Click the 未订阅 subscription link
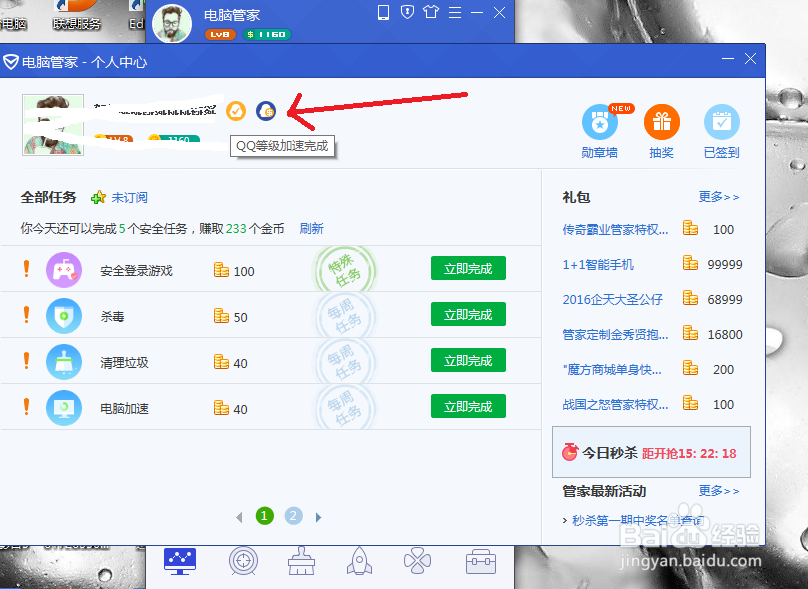Image resolution: width=808 pixels, height=589 pixels. pos(129,197)
